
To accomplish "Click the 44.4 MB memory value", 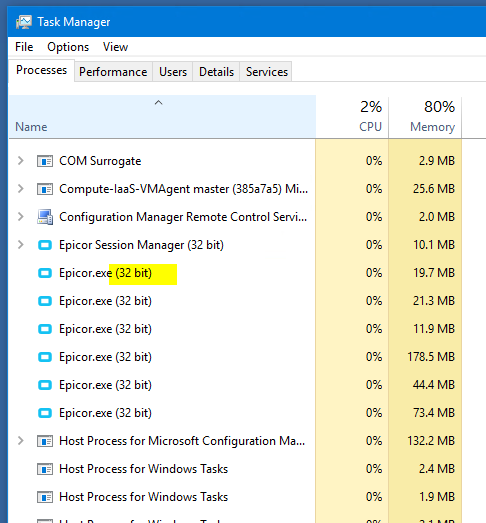I will (x=434, y=385).
